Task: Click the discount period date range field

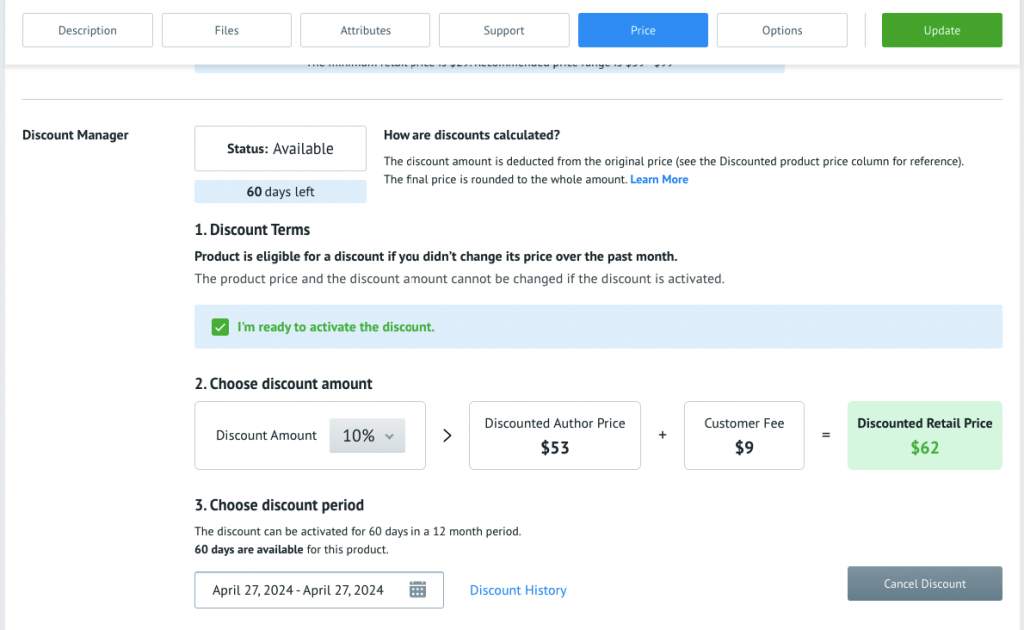Action: pos(298,590)
